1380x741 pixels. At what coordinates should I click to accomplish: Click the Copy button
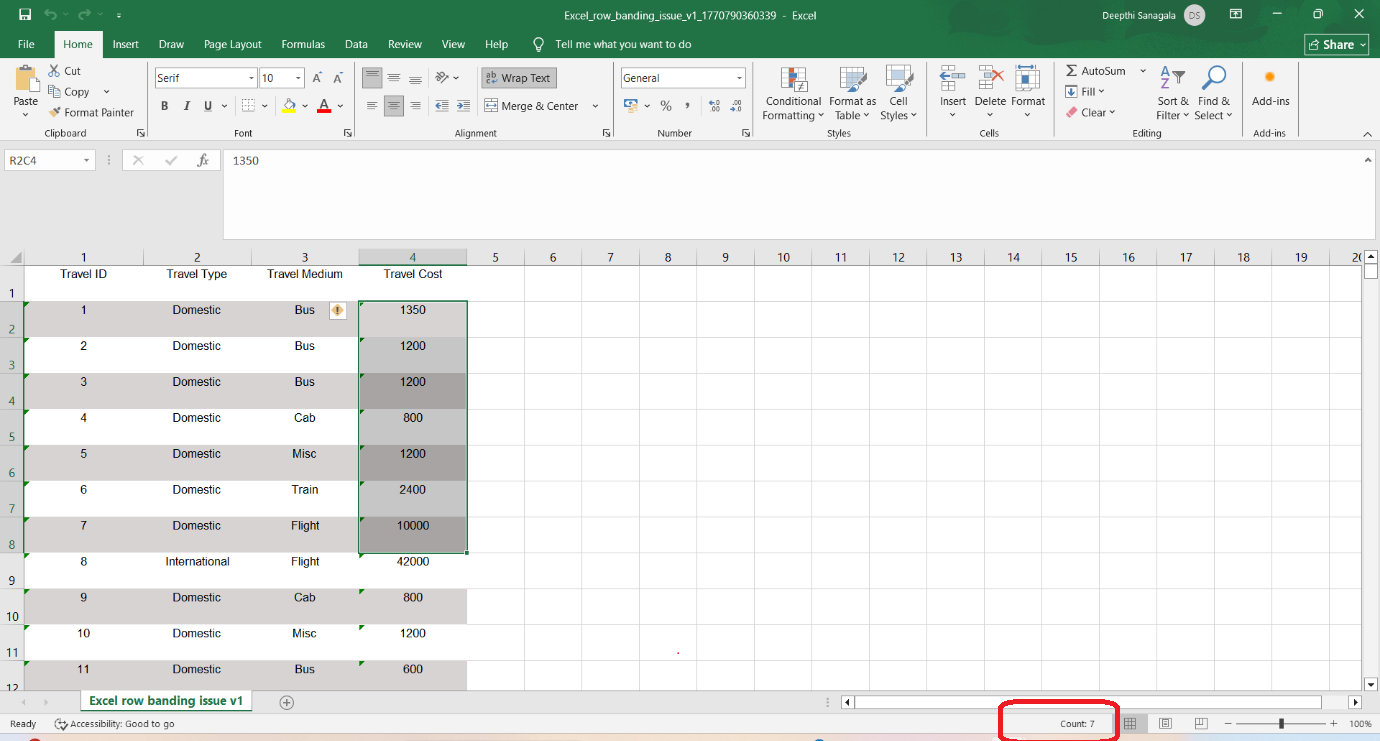tap(69, 92)
